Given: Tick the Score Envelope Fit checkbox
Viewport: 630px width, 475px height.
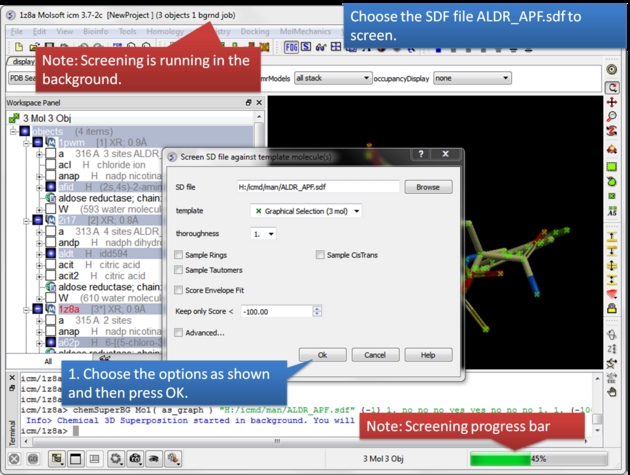Looking at the screenshot, I should coord(179,290).
